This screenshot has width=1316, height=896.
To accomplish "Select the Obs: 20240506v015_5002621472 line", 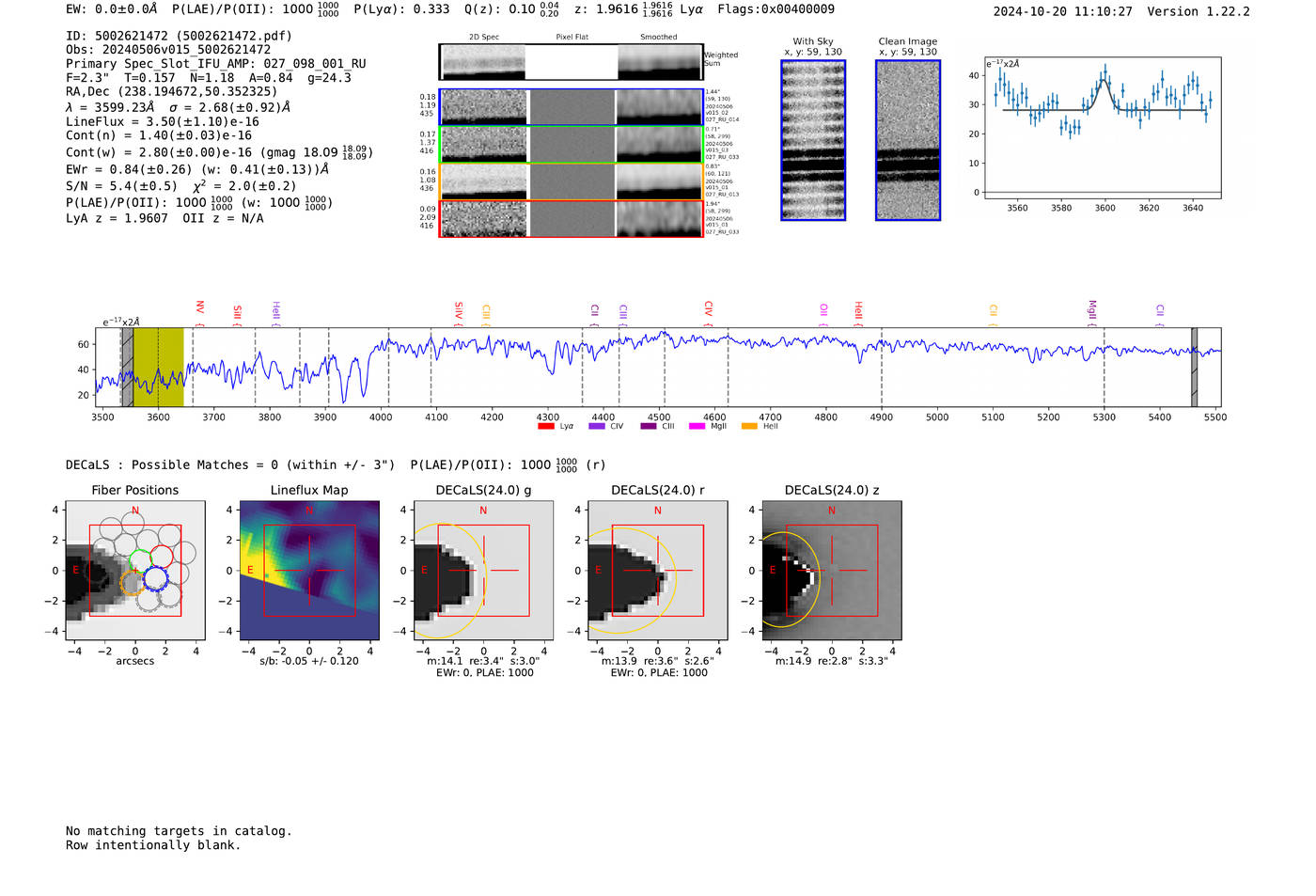I will [168, 50].
